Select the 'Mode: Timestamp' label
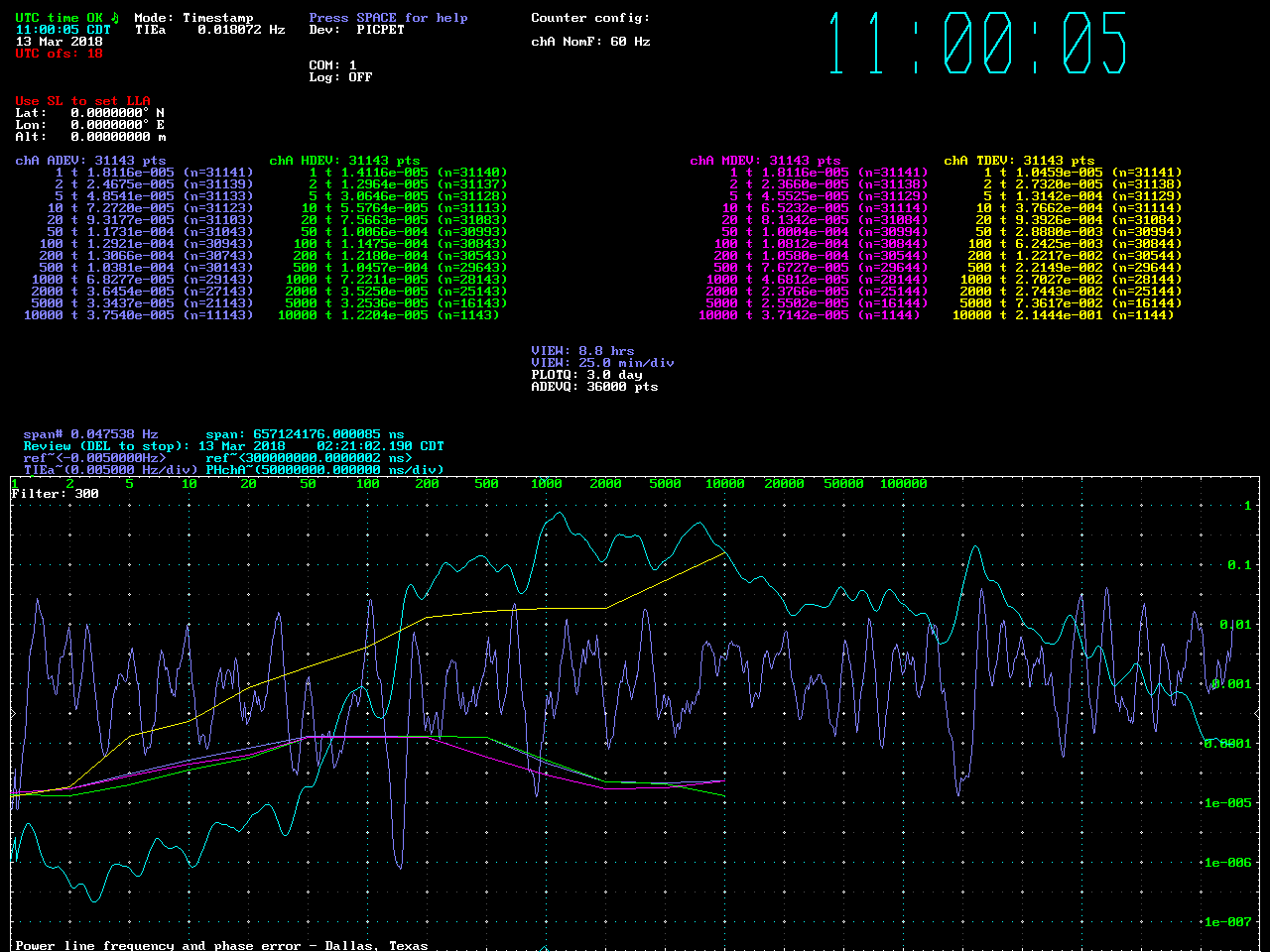1270x952 pixels. coord(193,18)
